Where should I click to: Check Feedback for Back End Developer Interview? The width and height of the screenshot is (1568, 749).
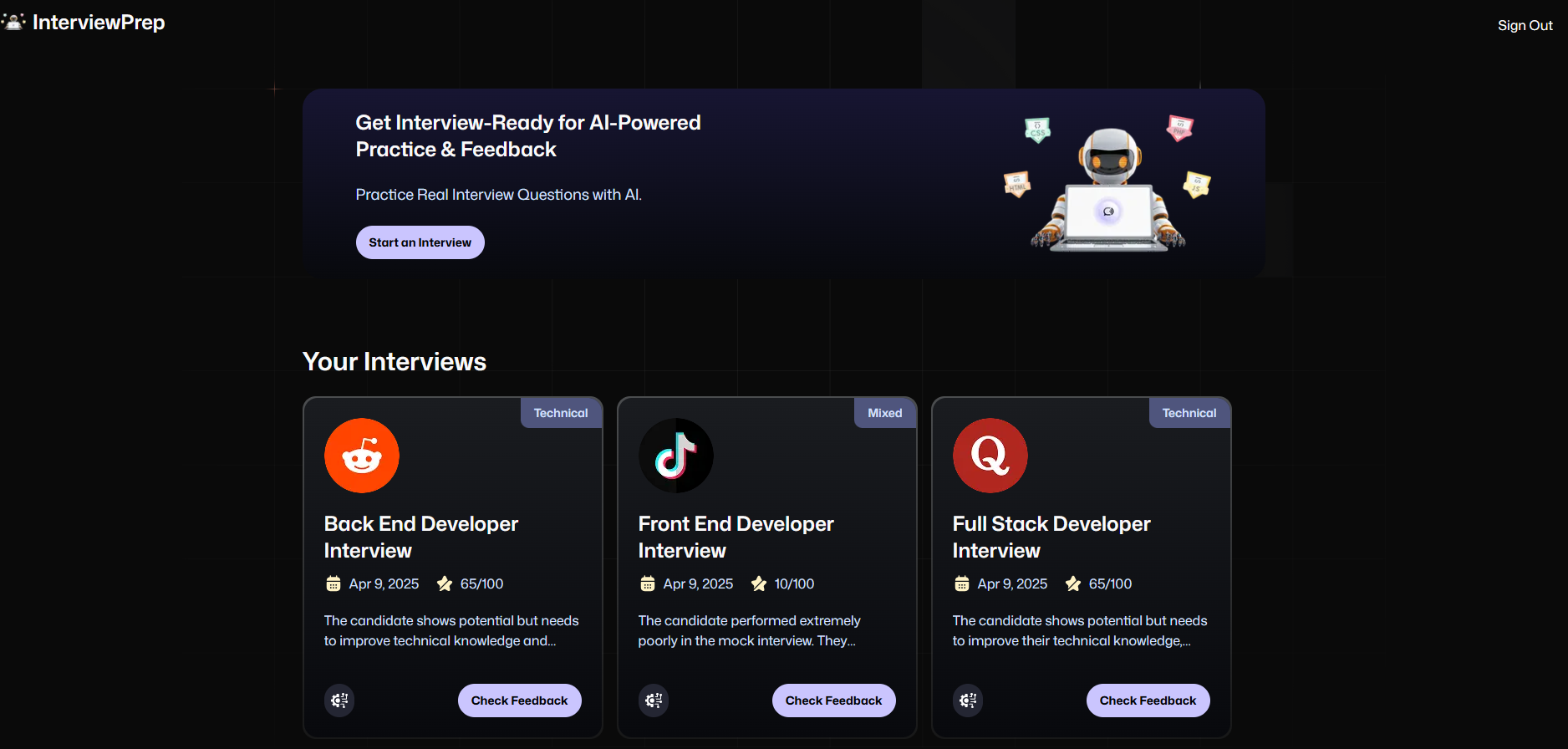point(520,701)
